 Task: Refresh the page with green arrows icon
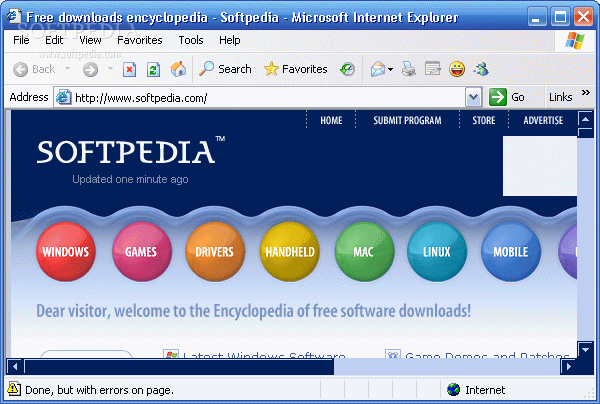coord(153,70)
